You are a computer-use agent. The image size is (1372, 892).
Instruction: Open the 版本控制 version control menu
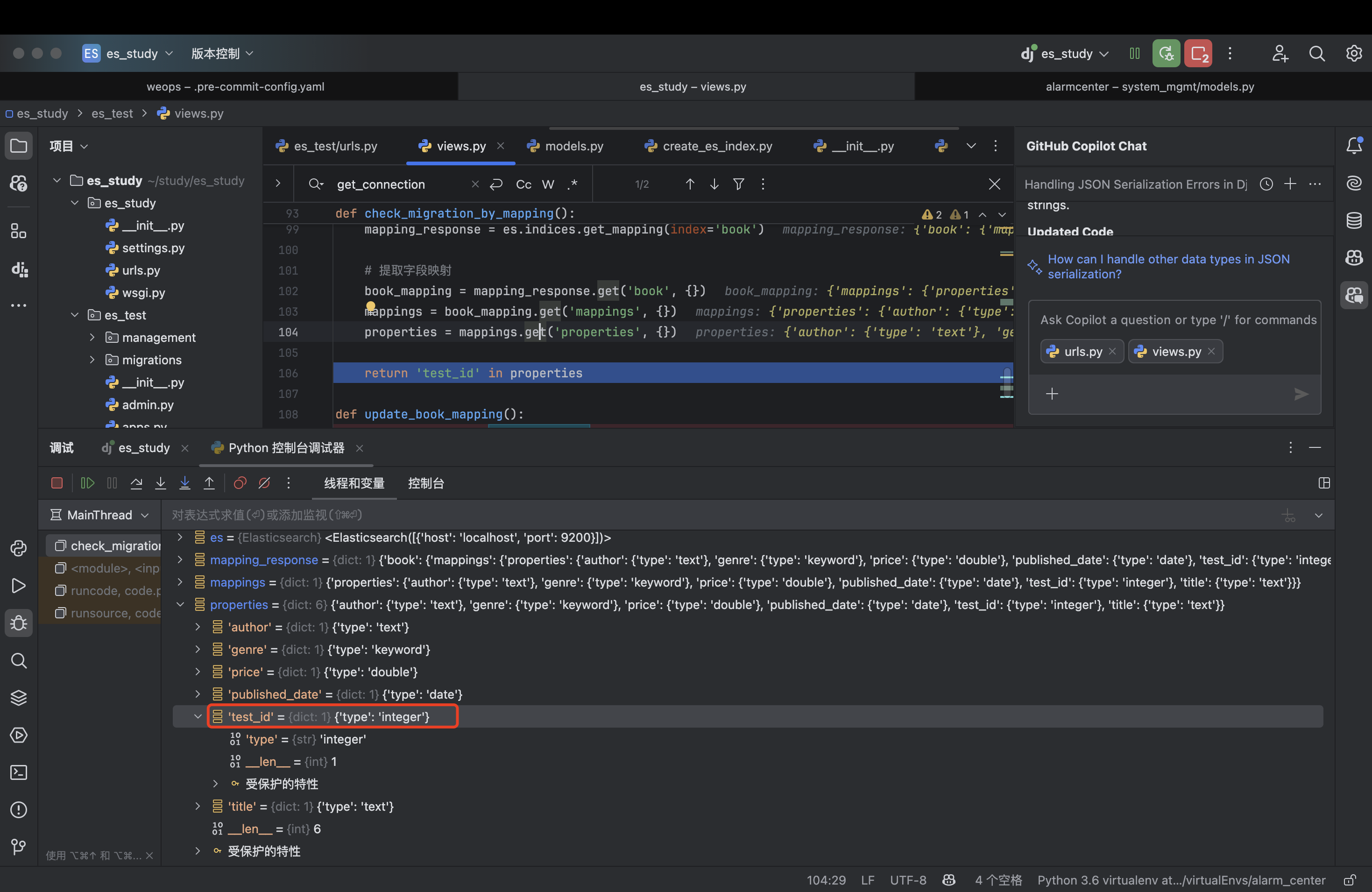(222, 54)
